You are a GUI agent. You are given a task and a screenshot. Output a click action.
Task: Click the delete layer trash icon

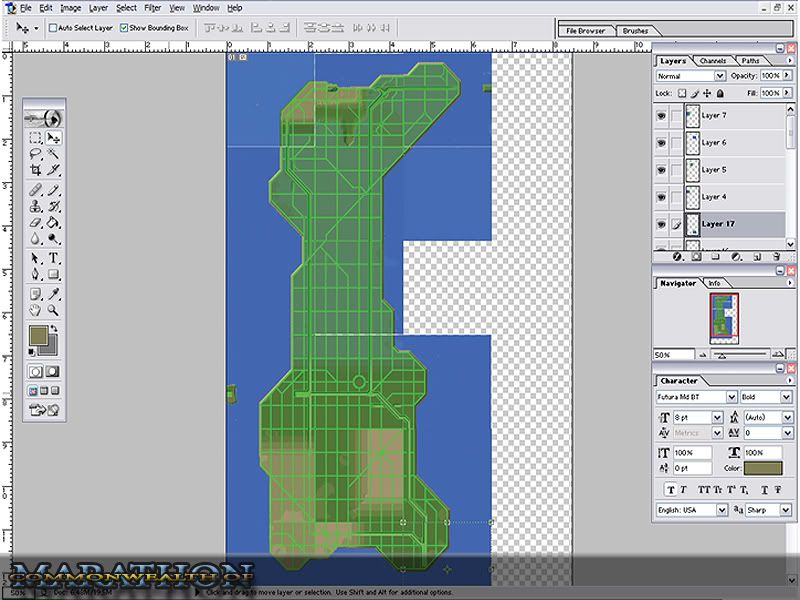point(775,256)
